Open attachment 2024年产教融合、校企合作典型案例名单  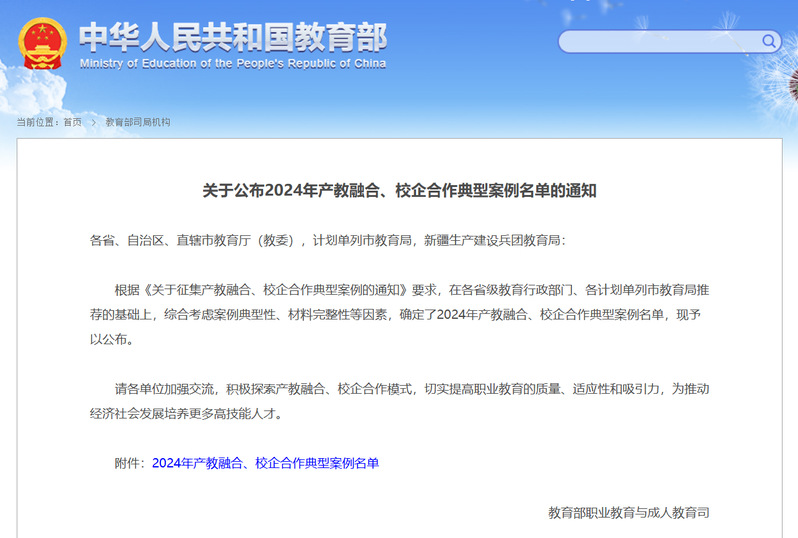[265, 463]
